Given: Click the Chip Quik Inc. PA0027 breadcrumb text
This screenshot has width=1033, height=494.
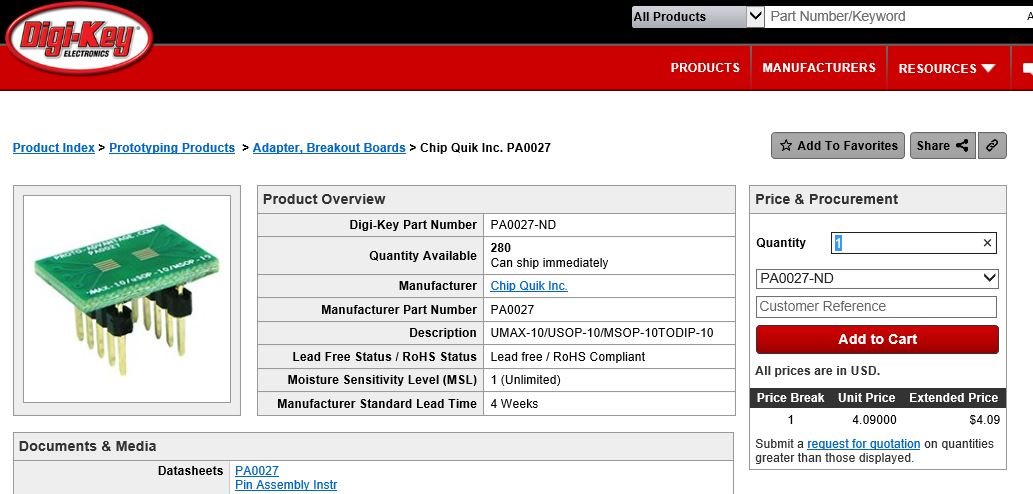Looking at the screenshot, I should coord(486,148).
